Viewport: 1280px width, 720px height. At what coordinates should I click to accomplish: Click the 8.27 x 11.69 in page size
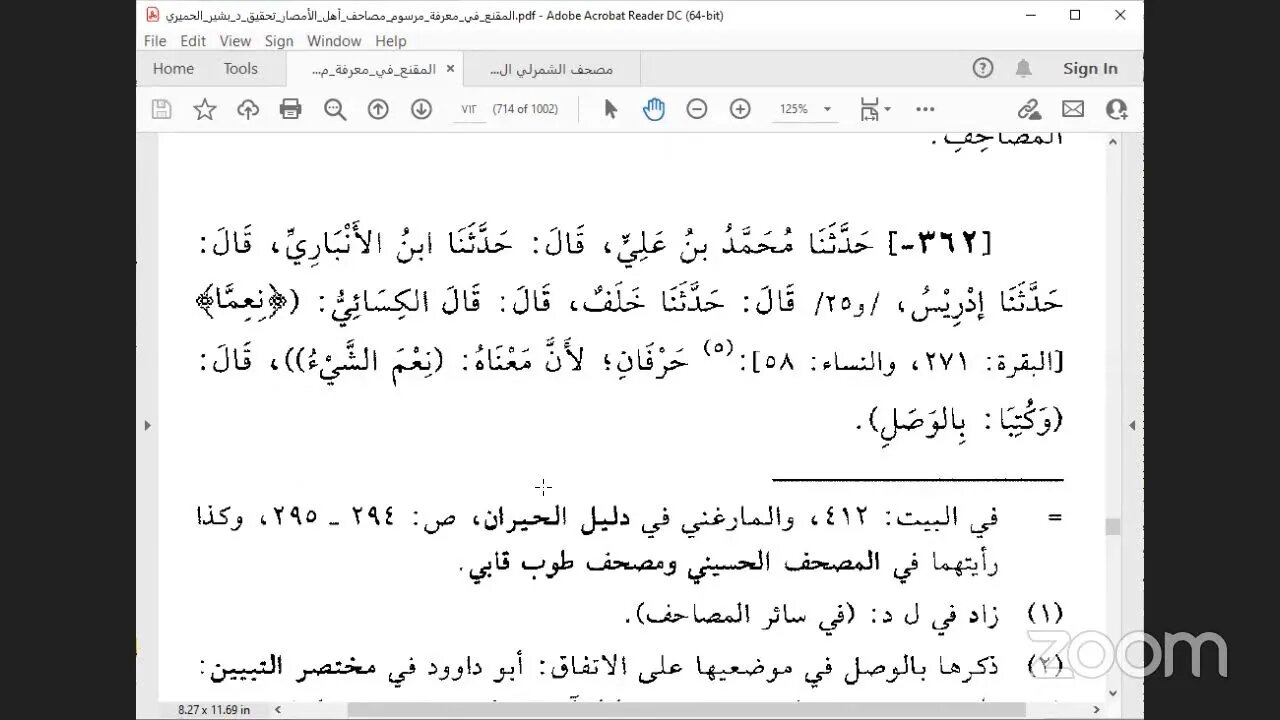click(214, 709)
